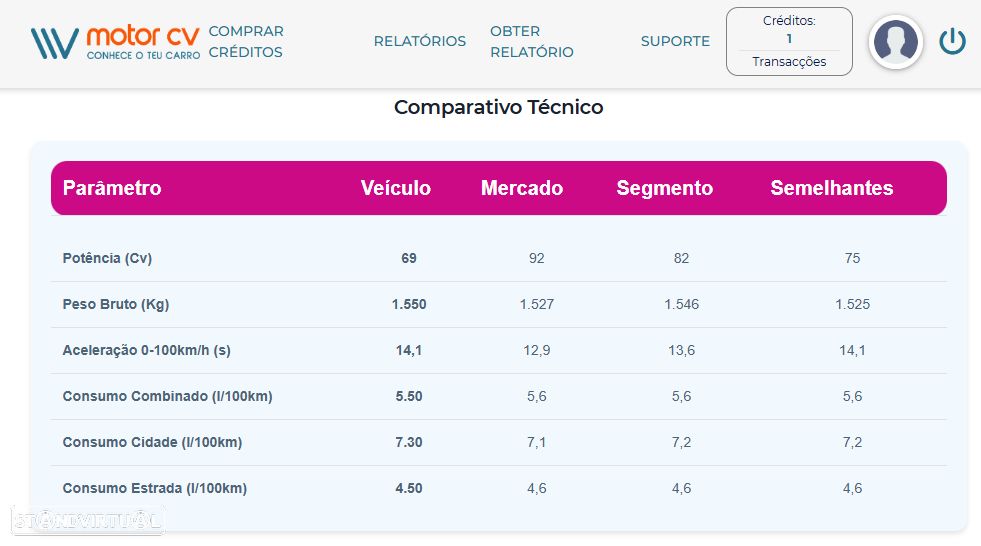Open the Comprar Créditos menu

246,42
